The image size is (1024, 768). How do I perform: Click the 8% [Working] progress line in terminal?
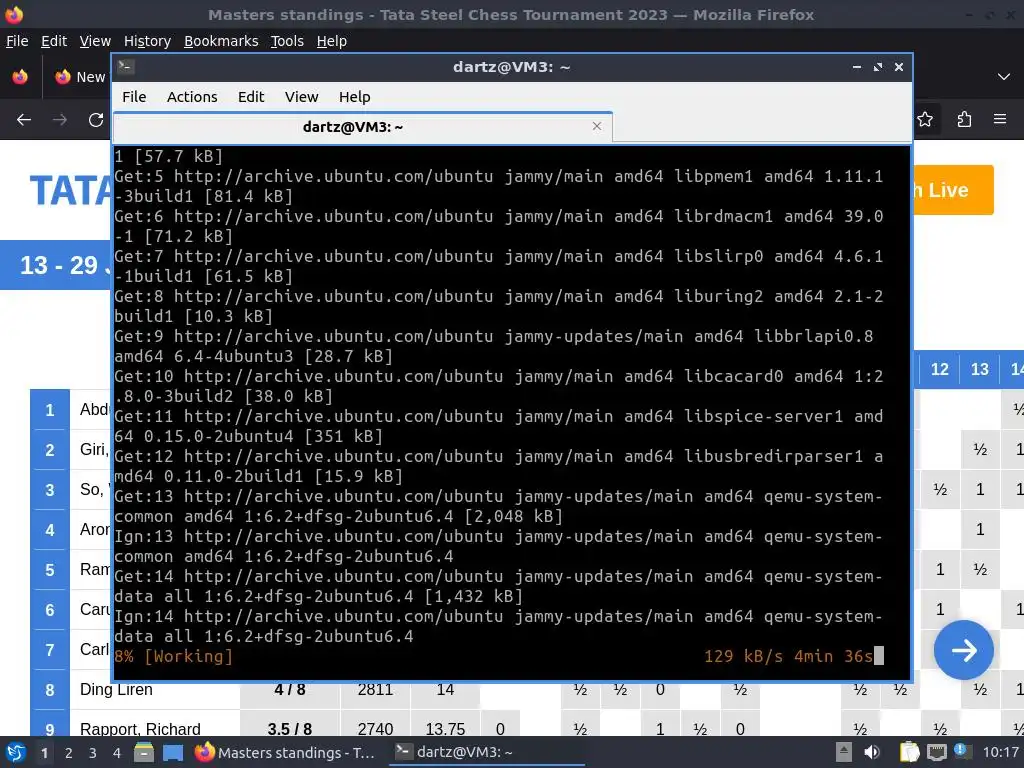pyautogui.click(x=174, y=656)
